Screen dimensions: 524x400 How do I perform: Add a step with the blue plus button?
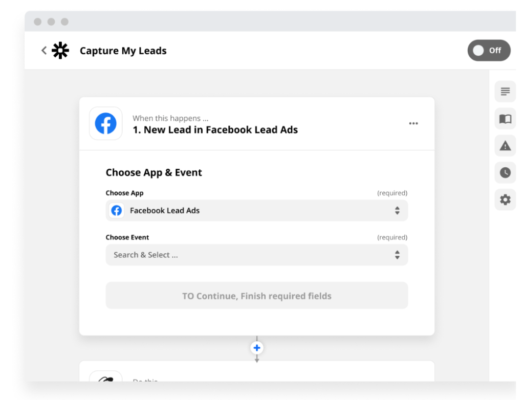pos(257,348)
